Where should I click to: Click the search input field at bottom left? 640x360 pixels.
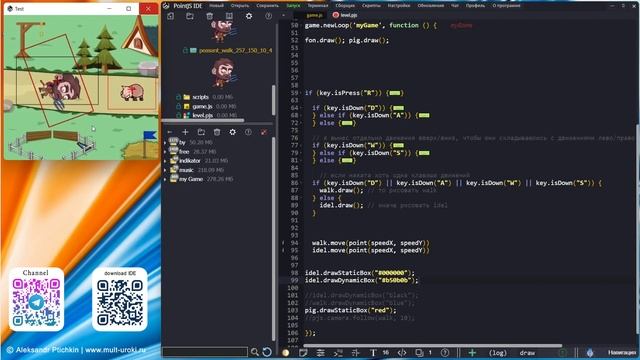pyautogui.click(x=205, y=352)
